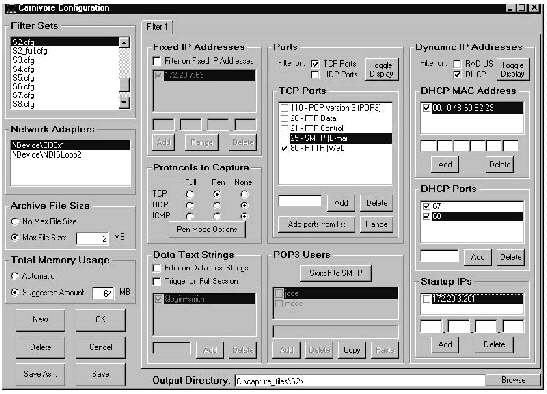Viewport: 547px width, 394px height.
Task: Click the Filter Sets scroll up arrow
Action: pyautogui.click(x=124, y=42)
